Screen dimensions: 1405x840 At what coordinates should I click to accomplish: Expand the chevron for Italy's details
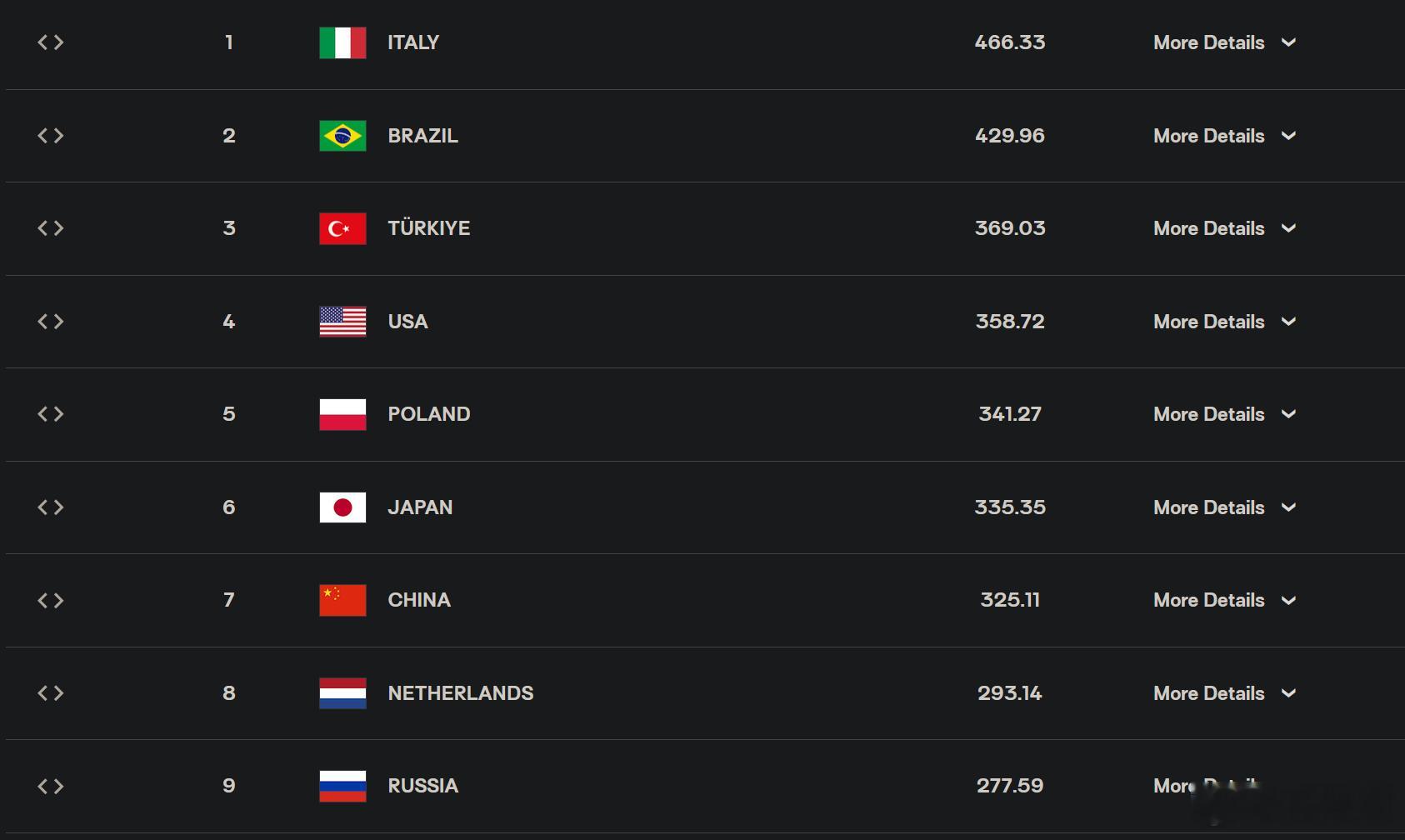[x=1288, y=42]
